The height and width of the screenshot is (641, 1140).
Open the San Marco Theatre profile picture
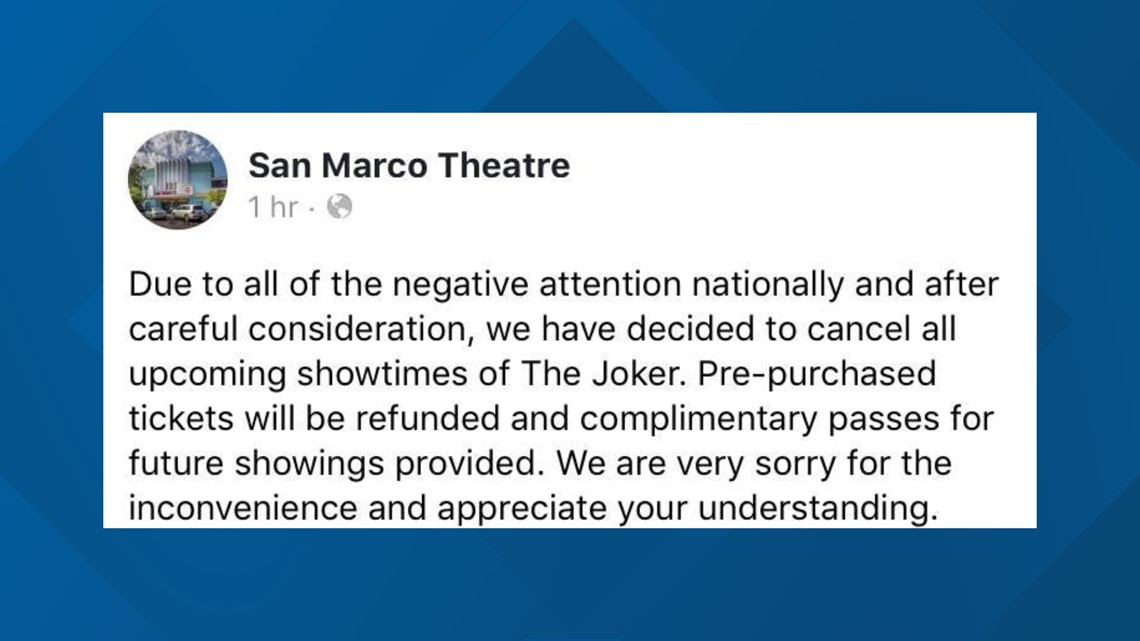tap(177, 180)
